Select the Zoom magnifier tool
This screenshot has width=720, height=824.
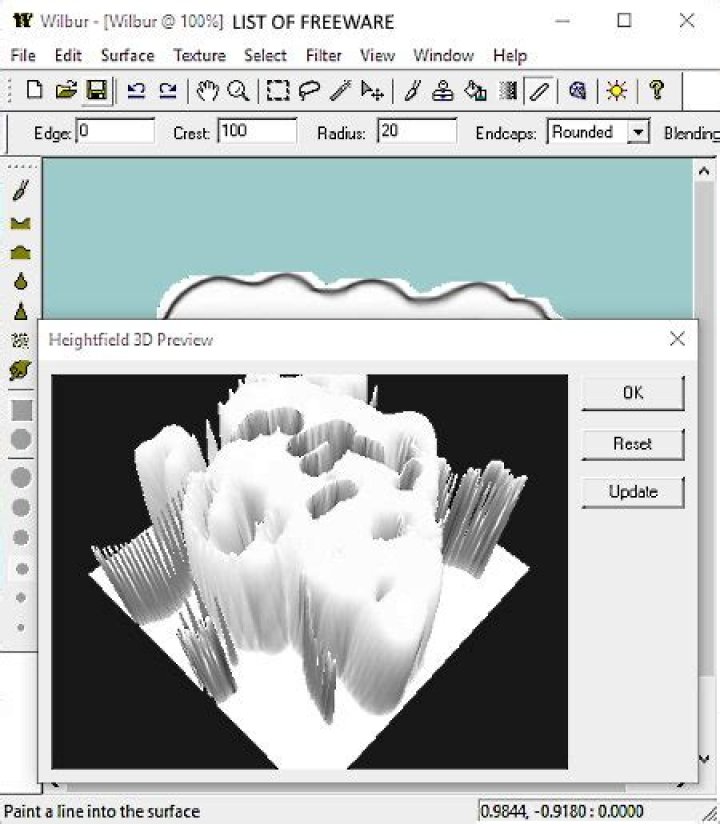click(x=238, y=91)
